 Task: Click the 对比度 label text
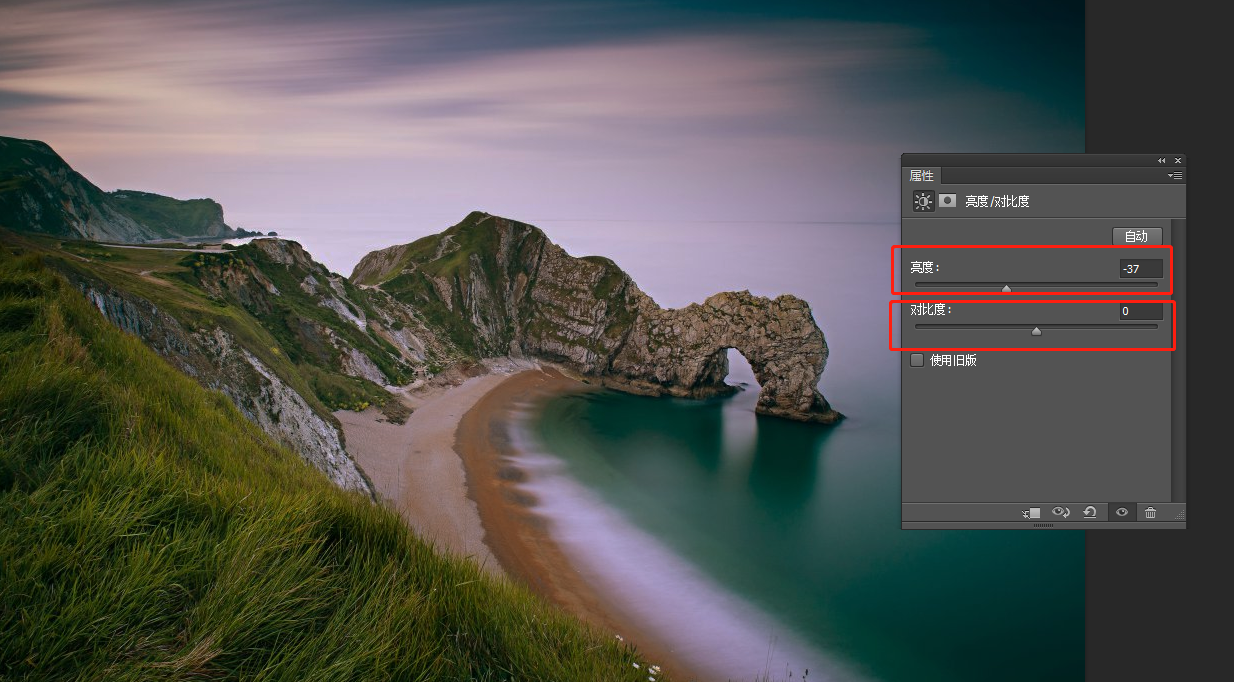pyautogui.click(x=931, y=310)
